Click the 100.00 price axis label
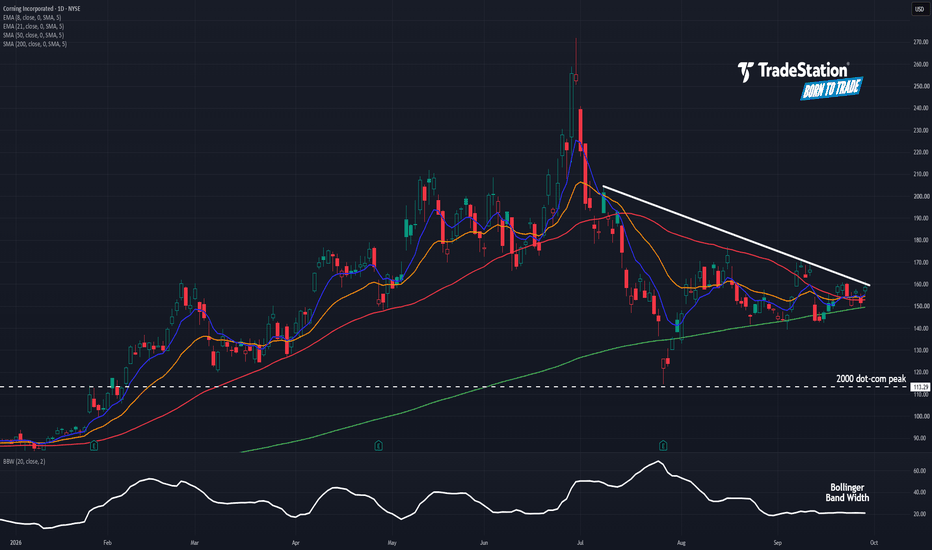This screenshot has width=932, height=550. [x=921, y=416]
